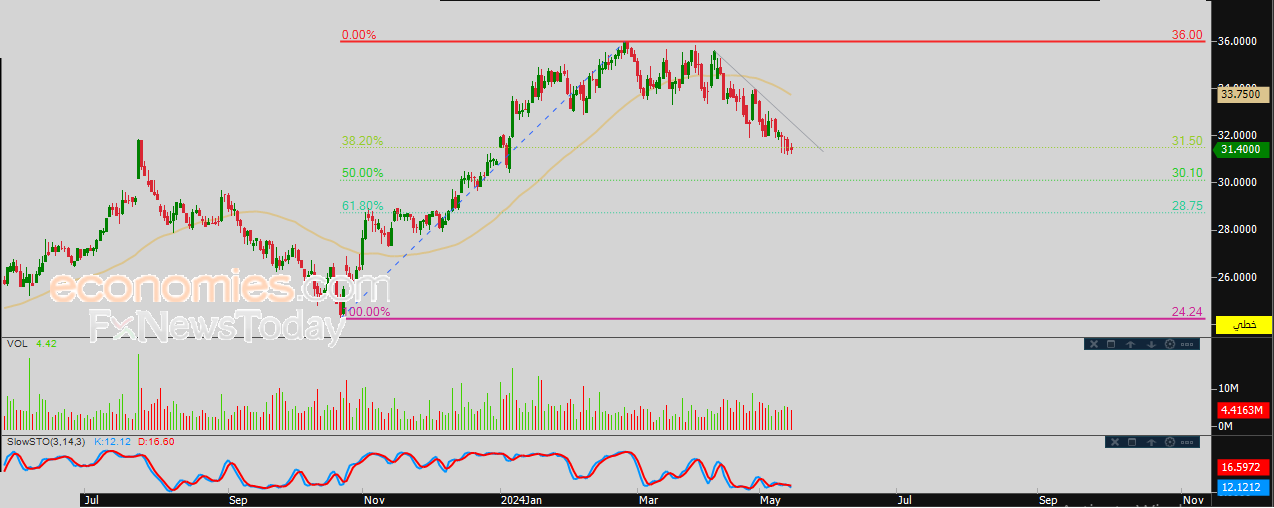1274x508 pixels.
Task: Click the 31.50 Fibonacci price label
Action: tap(1187, 141)
